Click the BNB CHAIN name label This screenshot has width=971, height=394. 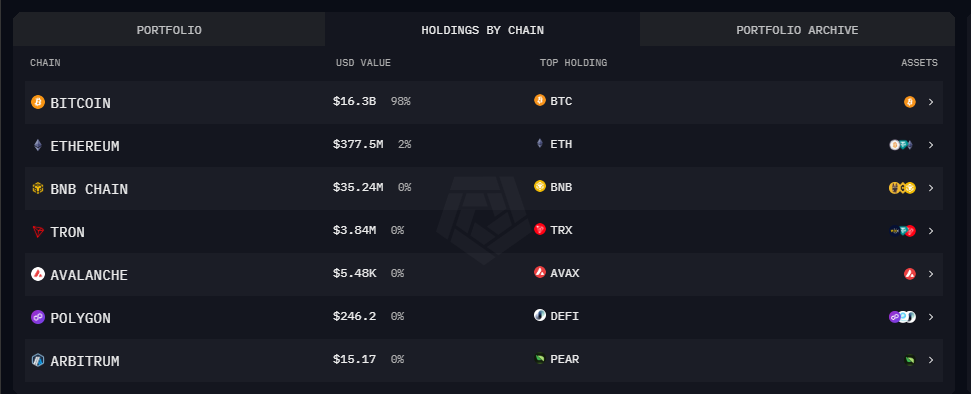click(89, 189)
